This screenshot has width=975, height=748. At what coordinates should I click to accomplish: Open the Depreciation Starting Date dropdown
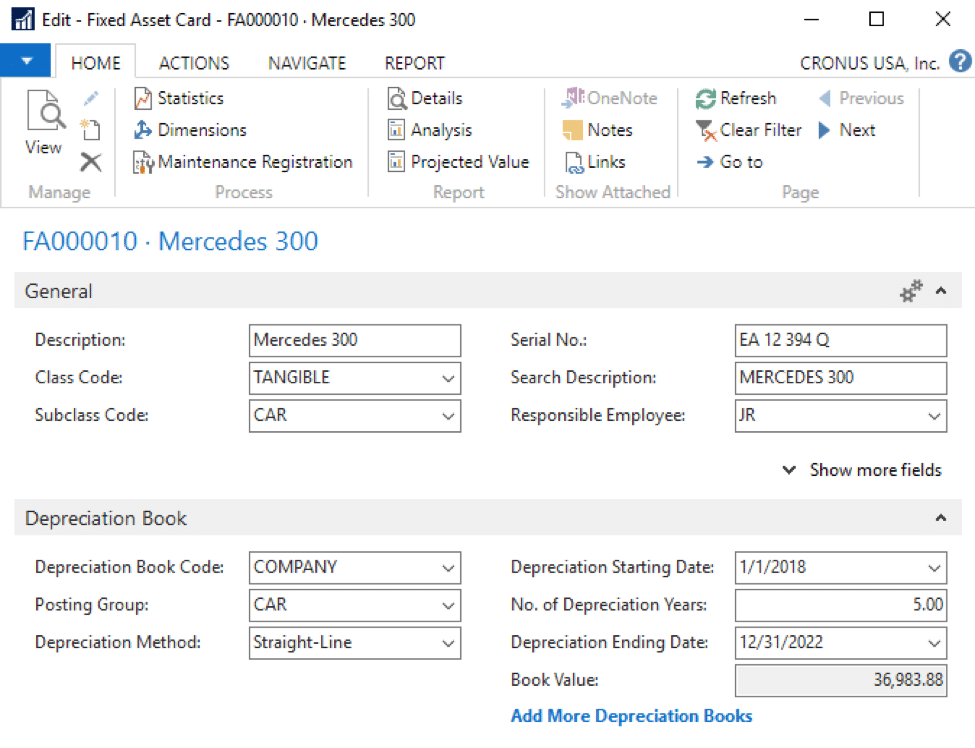coord(934,568)
